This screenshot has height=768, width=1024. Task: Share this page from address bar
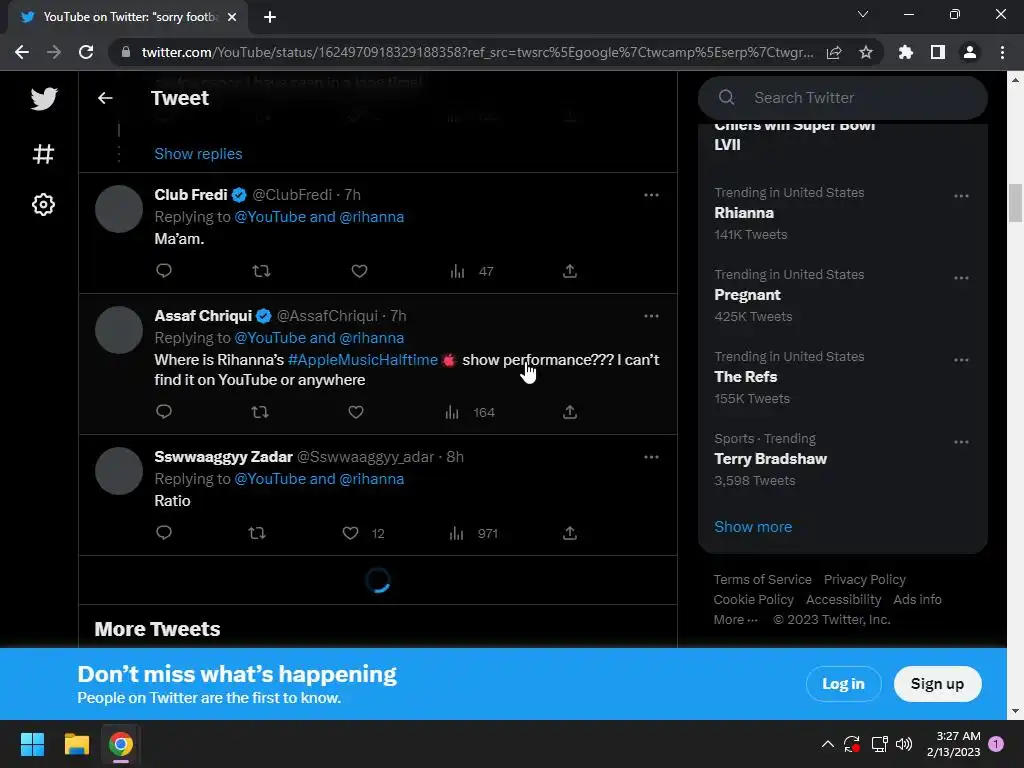(x=834, y=52)
